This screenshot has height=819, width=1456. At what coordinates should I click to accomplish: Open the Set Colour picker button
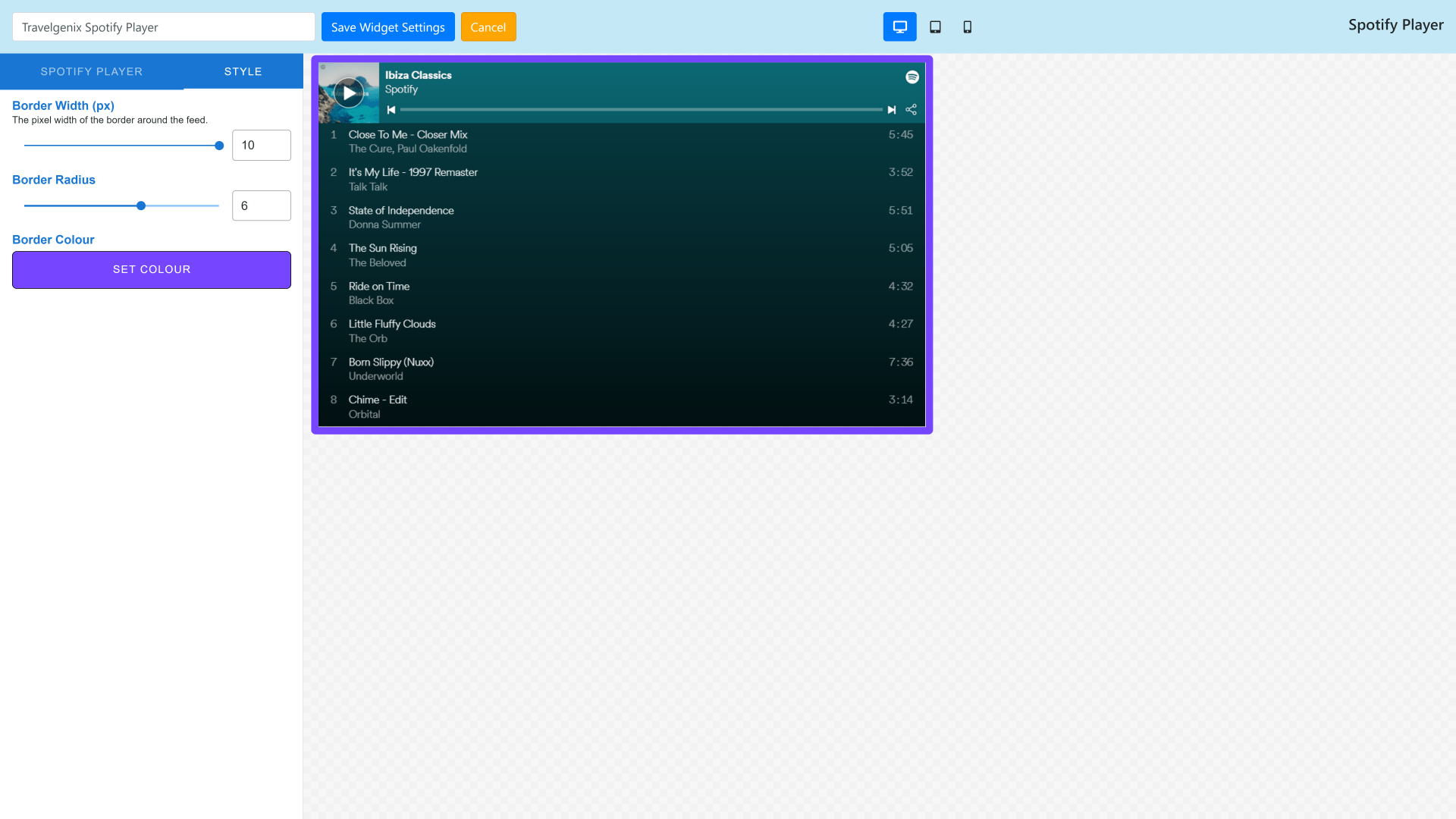click(152, 270)
